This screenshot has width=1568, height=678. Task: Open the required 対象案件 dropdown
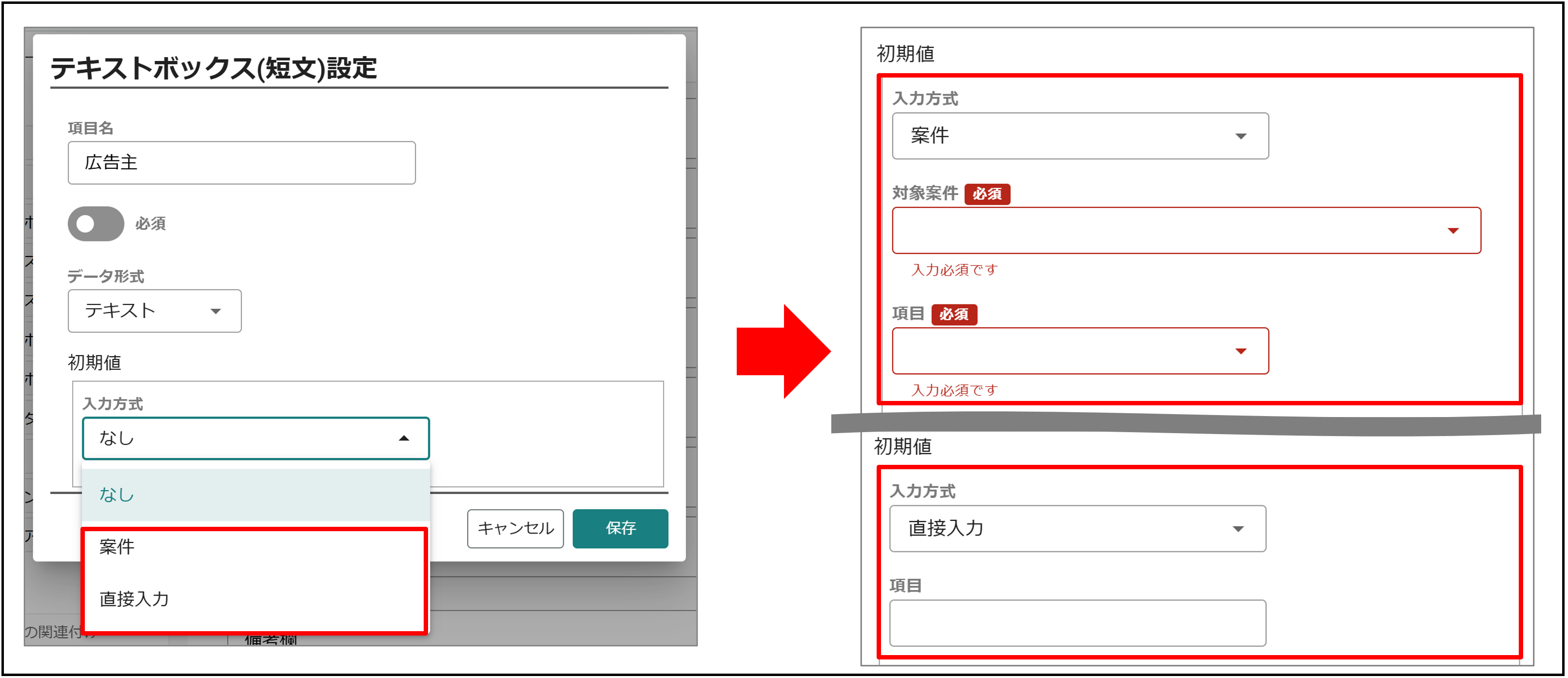pyautogui.click(x=1186, y=230)
